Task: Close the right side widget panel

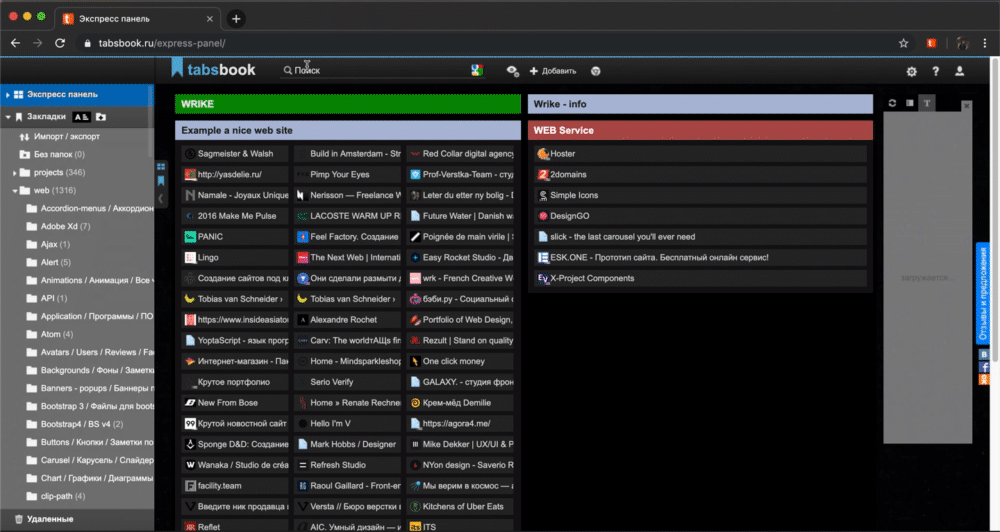Action: click(x=966, y=106)
